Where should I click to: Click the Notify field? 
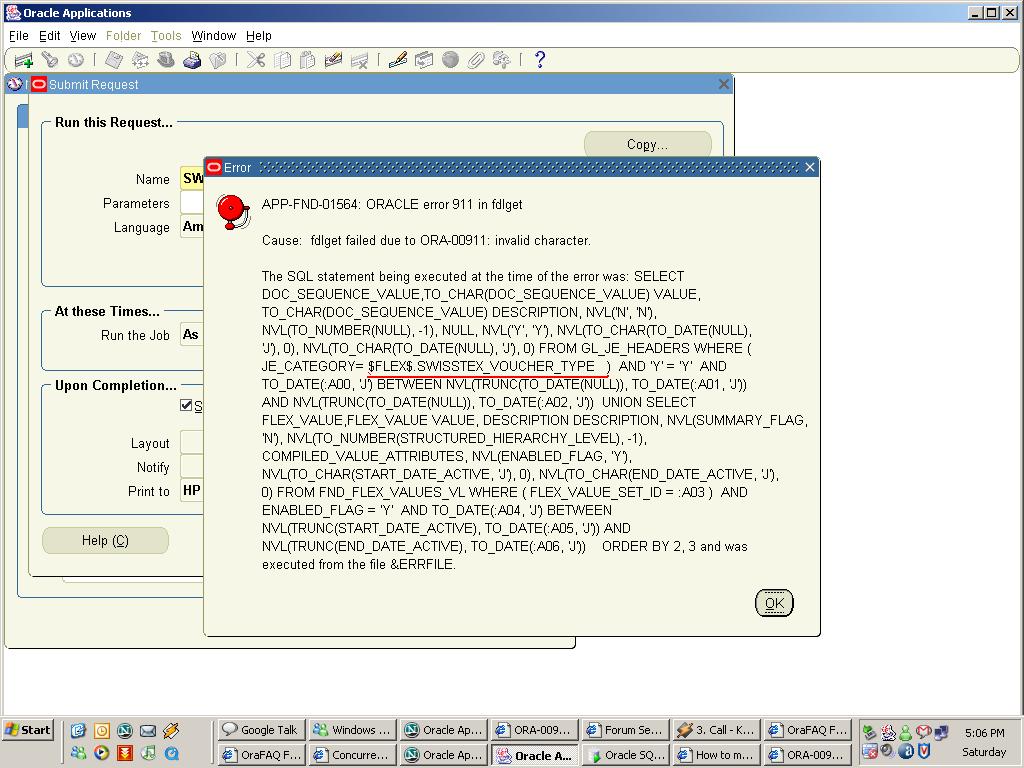(192, 467)
